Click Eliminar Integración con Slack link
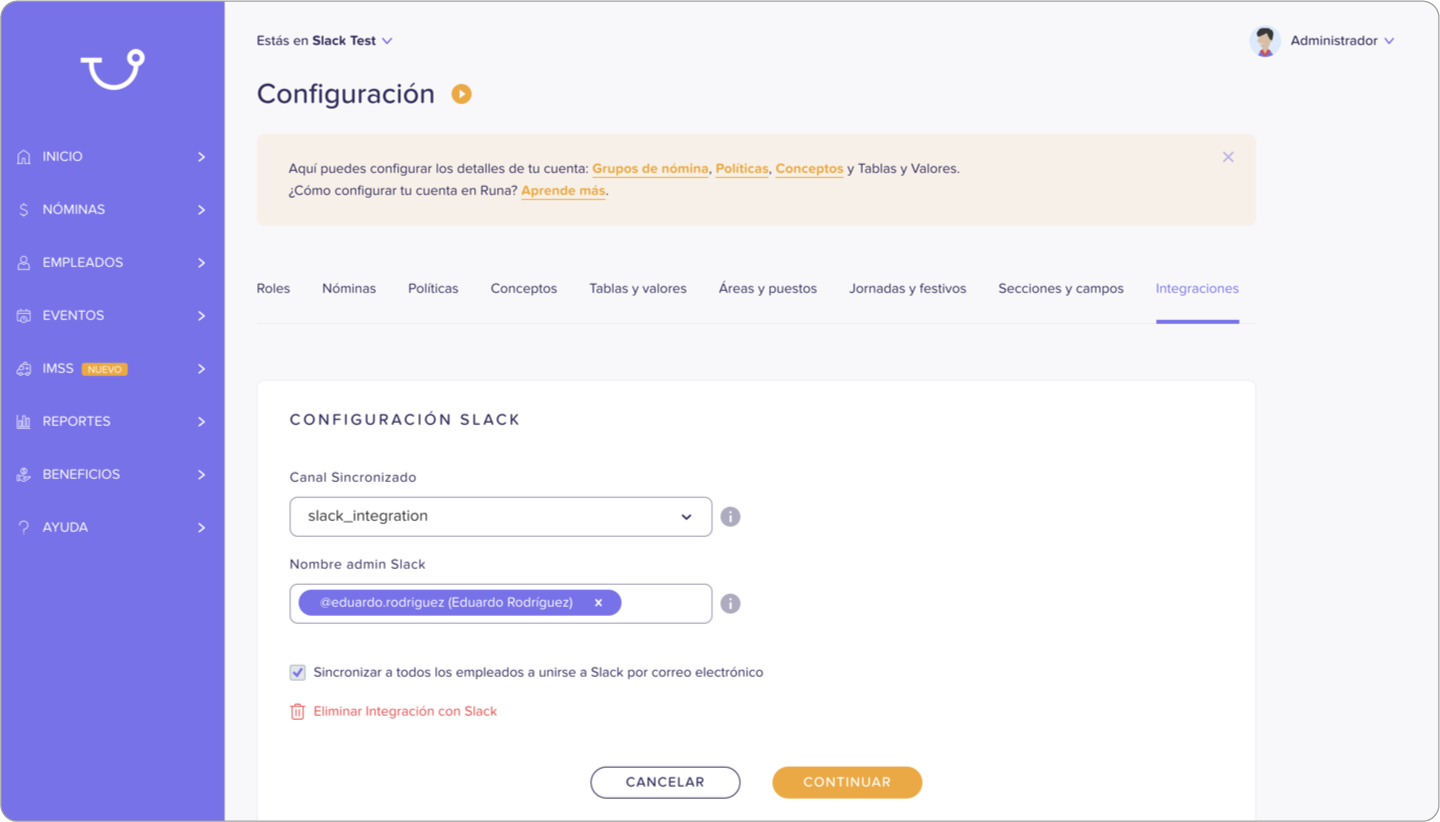 tap(405, 712)
